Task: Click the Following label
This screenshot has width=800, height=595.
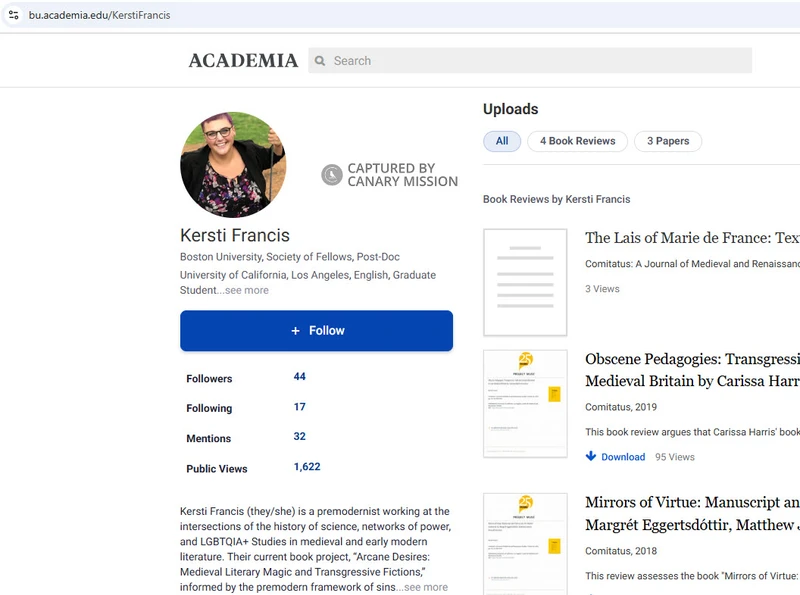Action: [x=209, y=408]
